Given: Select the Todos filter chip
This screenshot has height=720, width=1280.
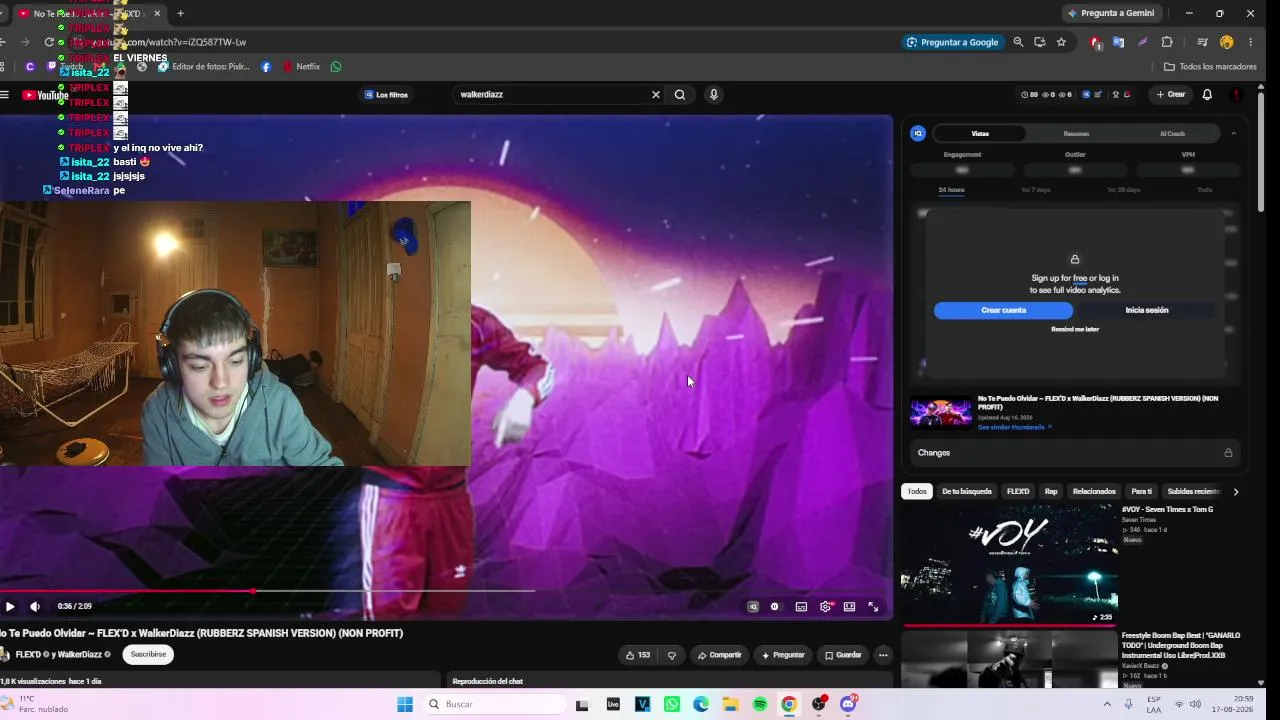Looking at the screenshot, I should tap(917, 492).
